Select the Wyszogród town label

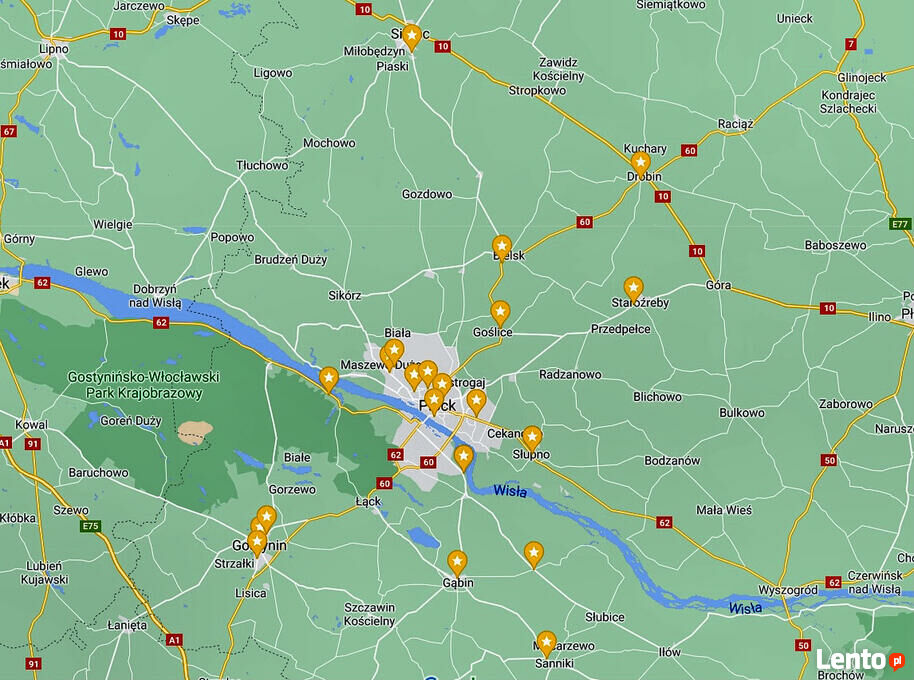coord(788,590)
